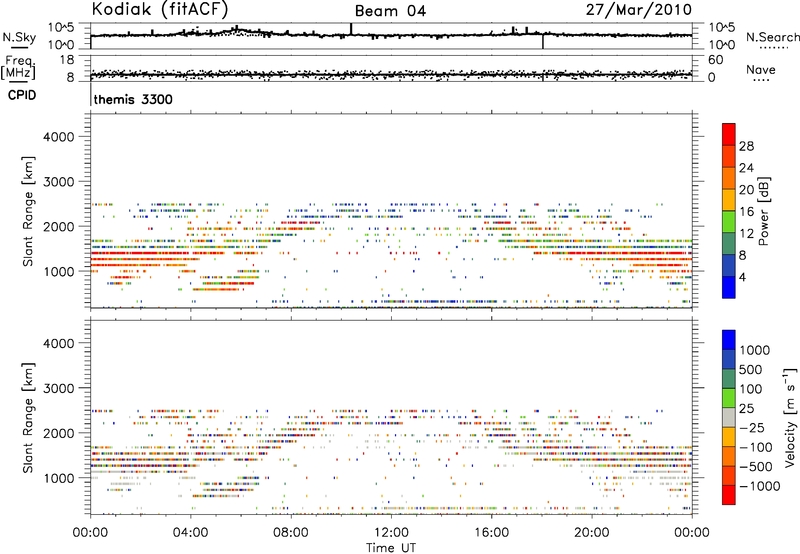This screenshot has height=554, width=800.
Task: Click the 'Kodiak (fitACF)' title text
Action: (160, 10)
